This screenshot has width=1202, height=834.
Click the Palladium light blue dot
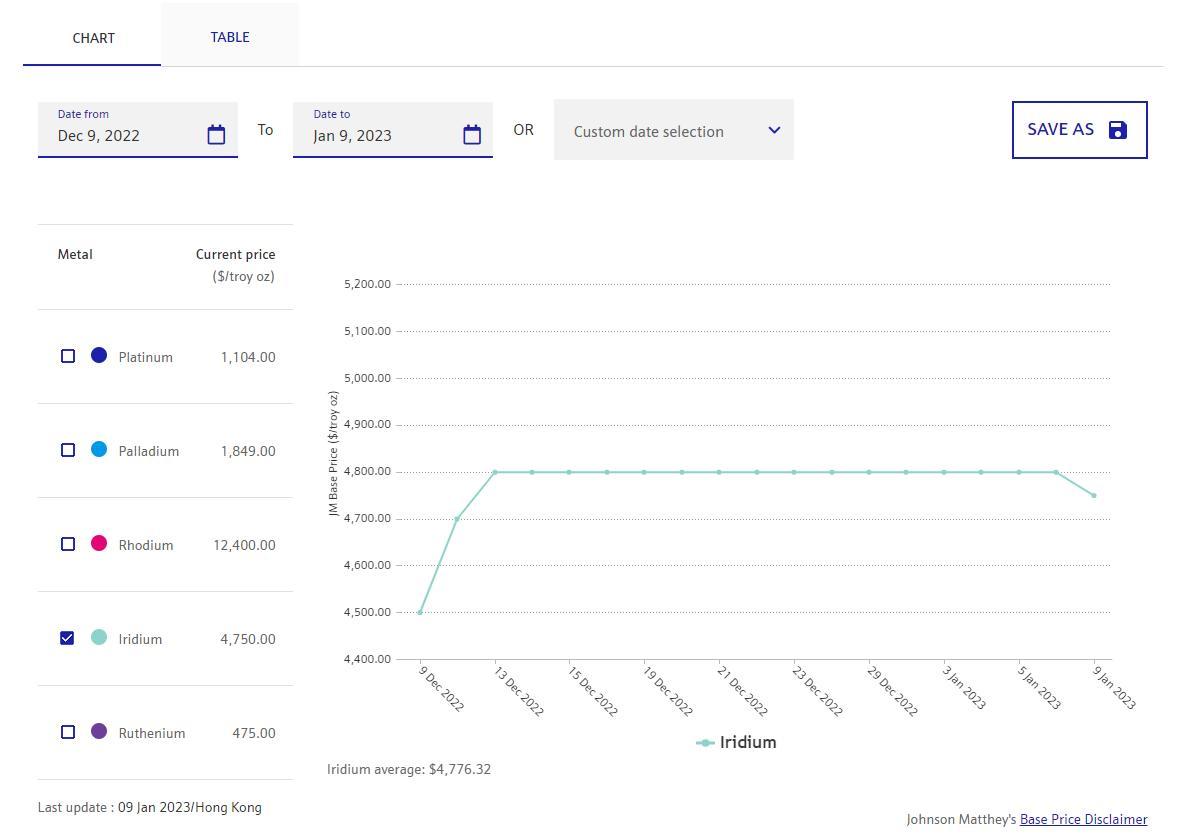(x=99, y=449)
